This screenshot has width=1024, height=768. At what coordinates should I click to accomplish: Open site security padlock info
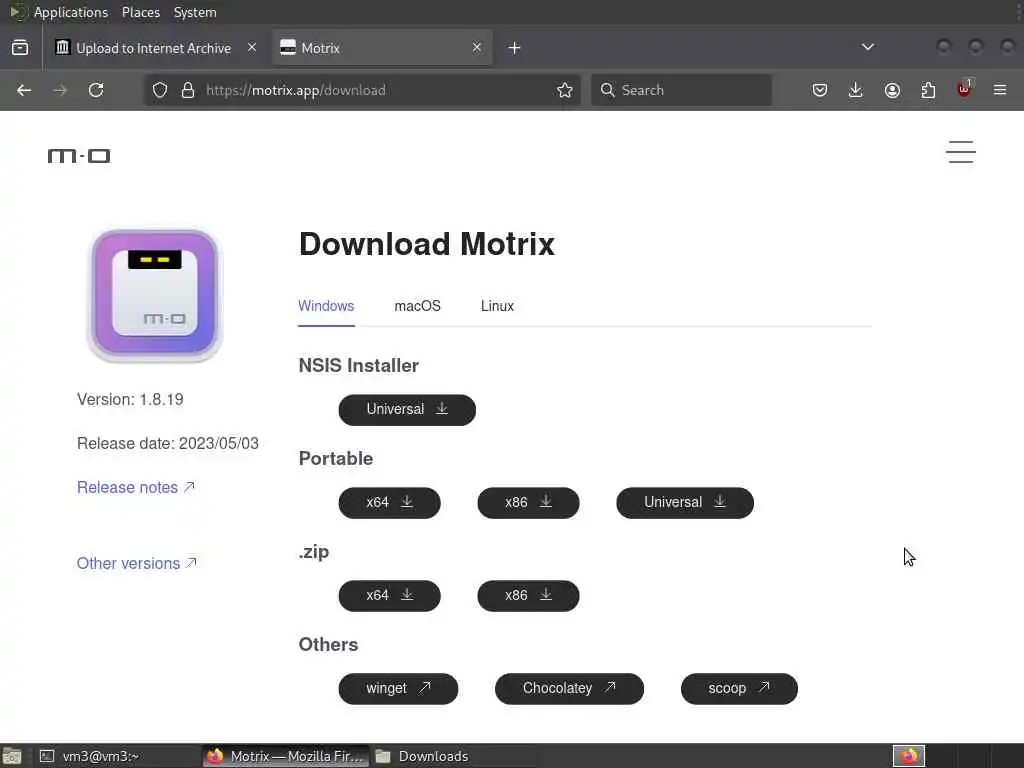(188, 90)
